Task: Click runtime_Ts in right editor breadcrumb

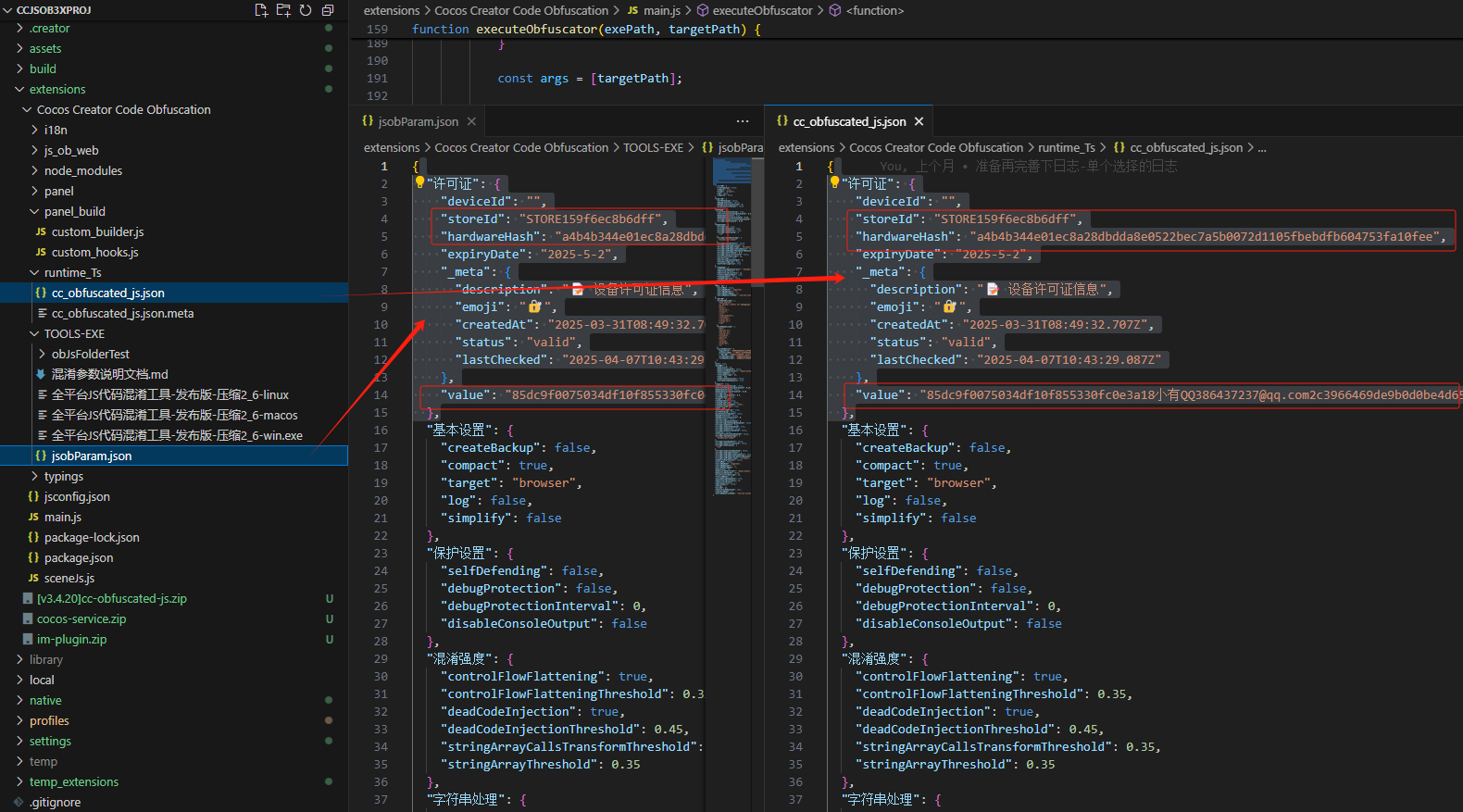Action: click(1067, 147)
